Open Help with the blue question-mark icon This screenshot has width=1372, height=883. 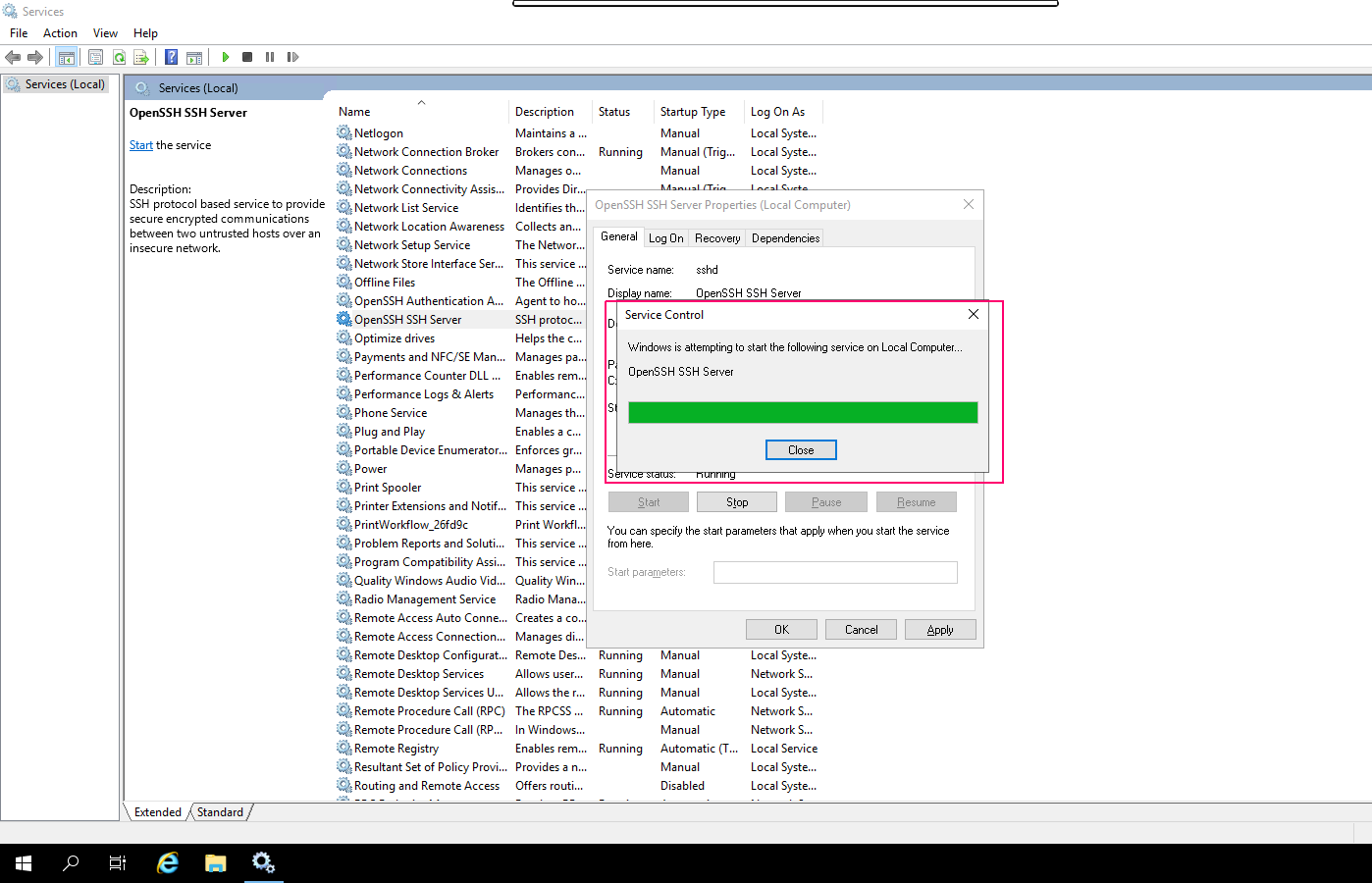(172, 57)
